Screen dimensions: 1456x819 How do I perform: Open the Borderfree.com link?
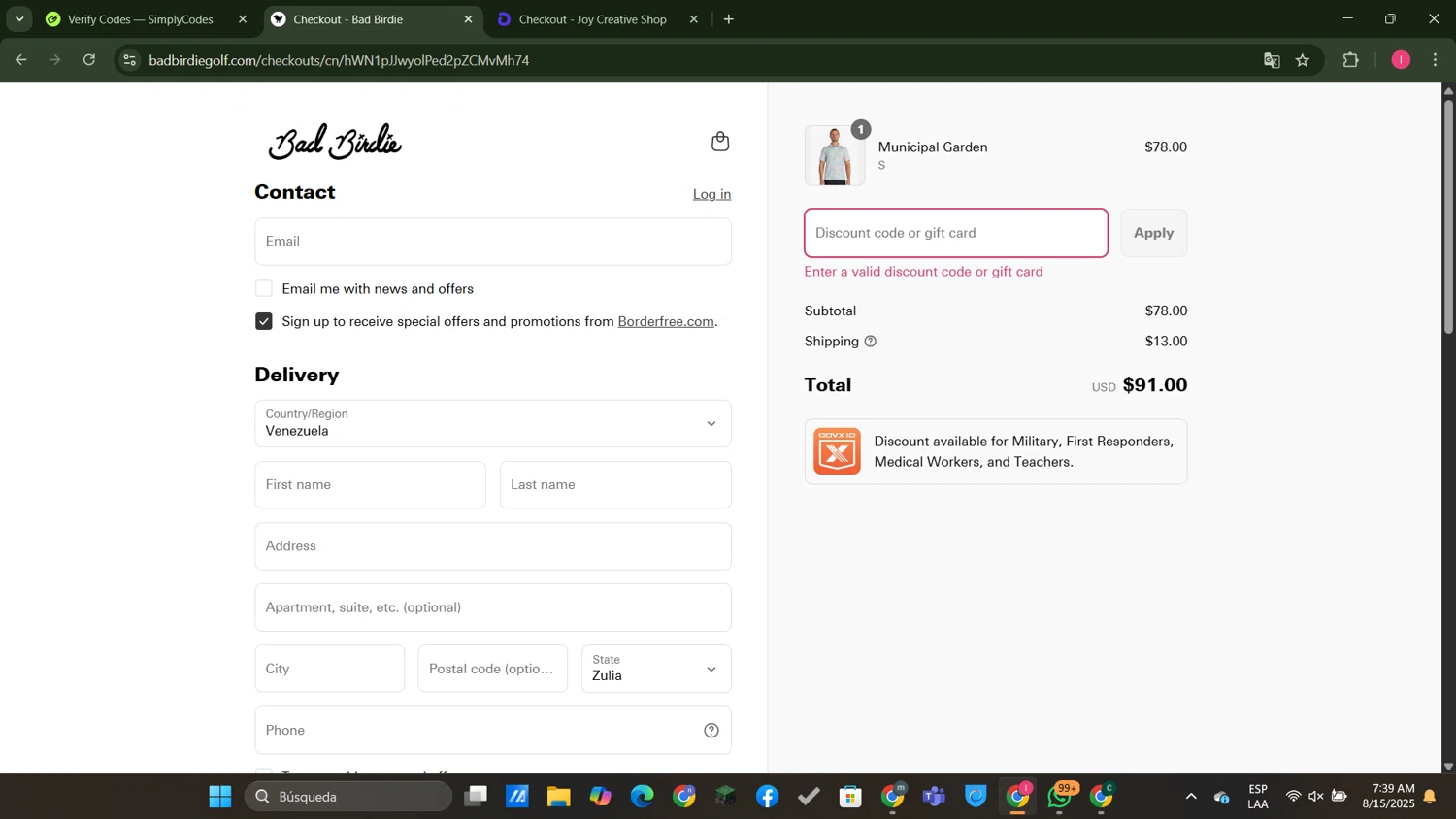click(x=666, y=321)
